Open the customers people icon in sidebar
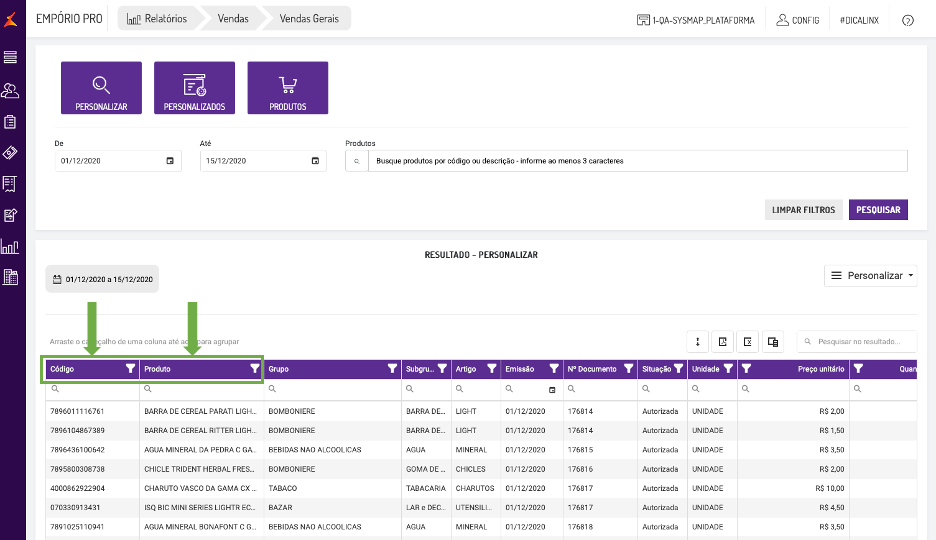The height and width of the screenshot is (540, 936). (10, 91)
